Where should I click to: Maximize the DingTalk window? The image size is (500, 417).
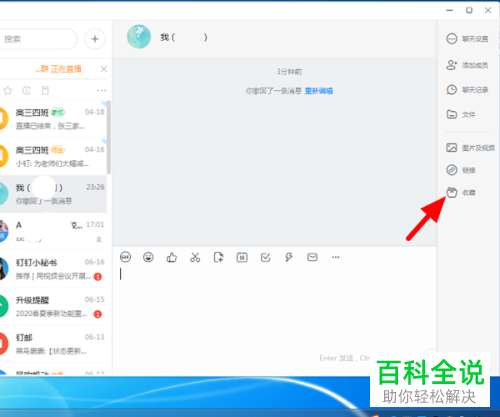(469, 10)
